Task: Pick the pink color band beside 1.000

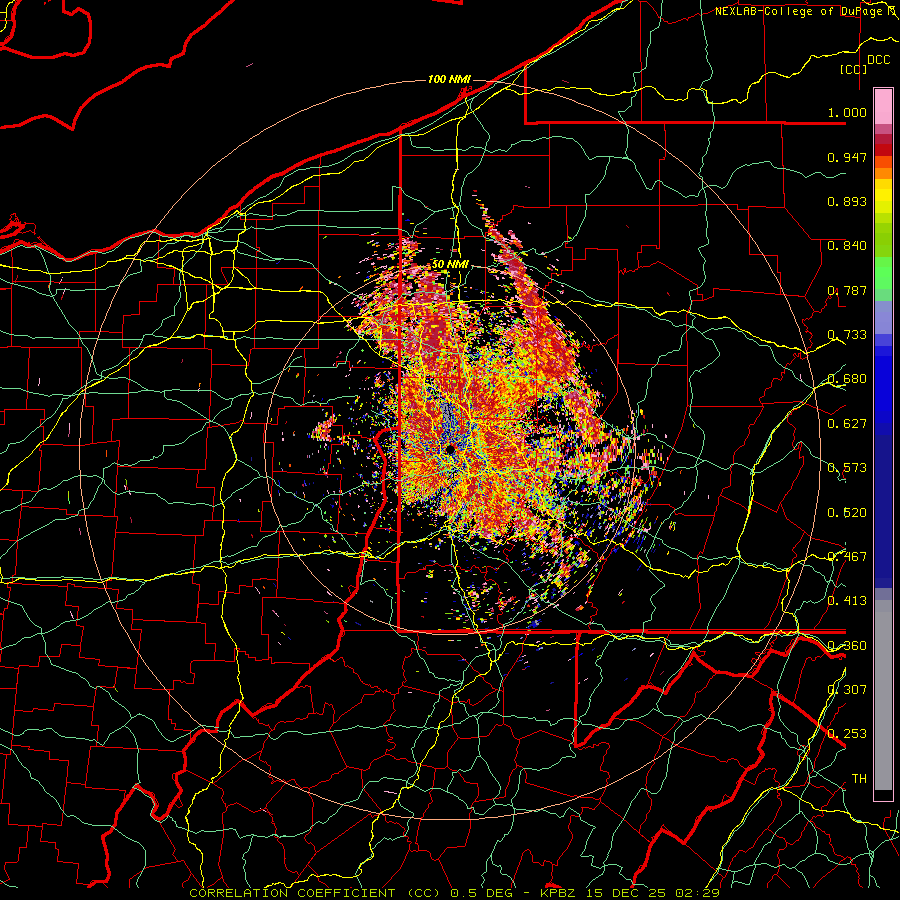Action: coord(883,107)
